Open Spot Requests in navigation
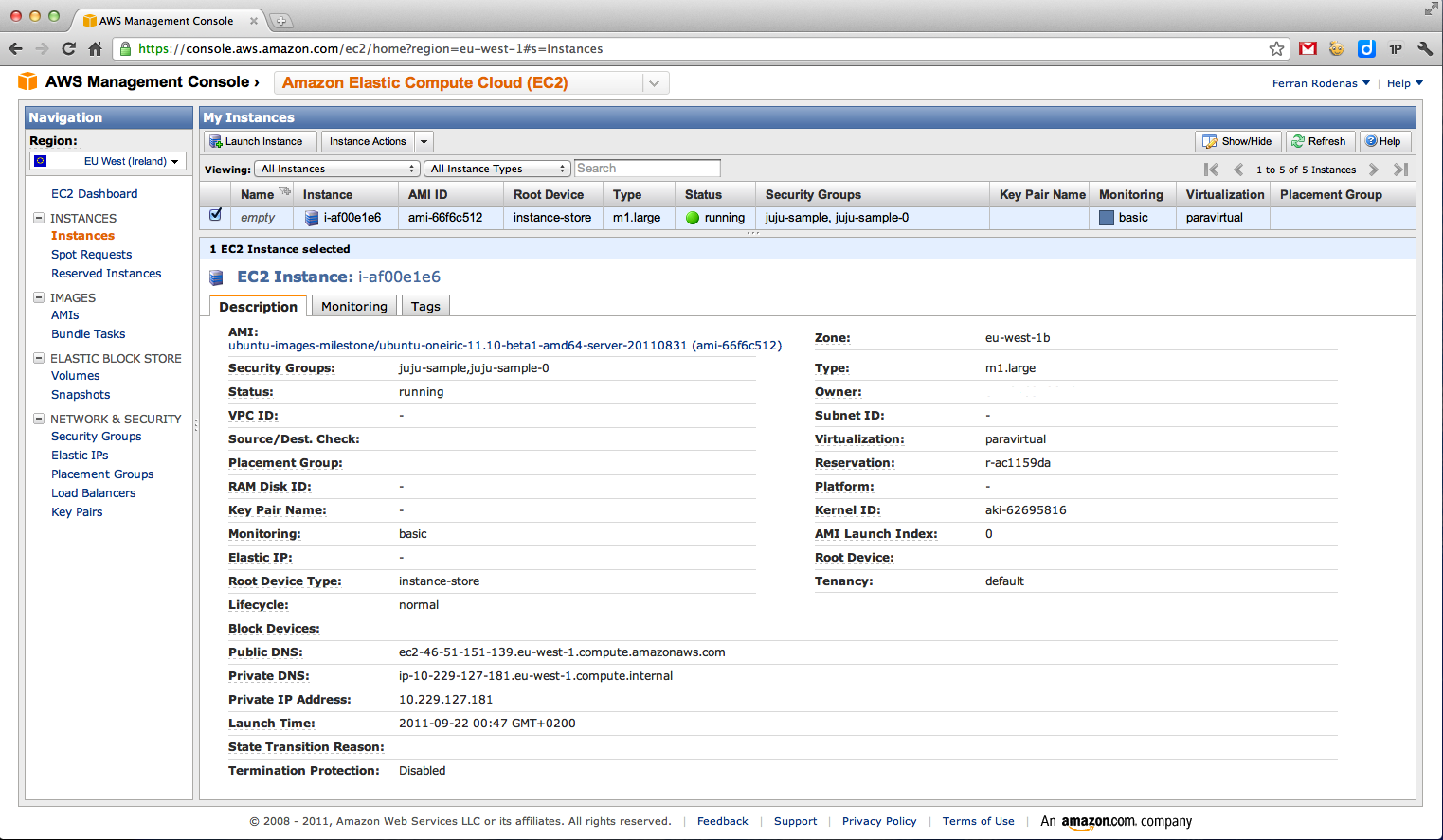1443x840 pixels. coord(92,254)
